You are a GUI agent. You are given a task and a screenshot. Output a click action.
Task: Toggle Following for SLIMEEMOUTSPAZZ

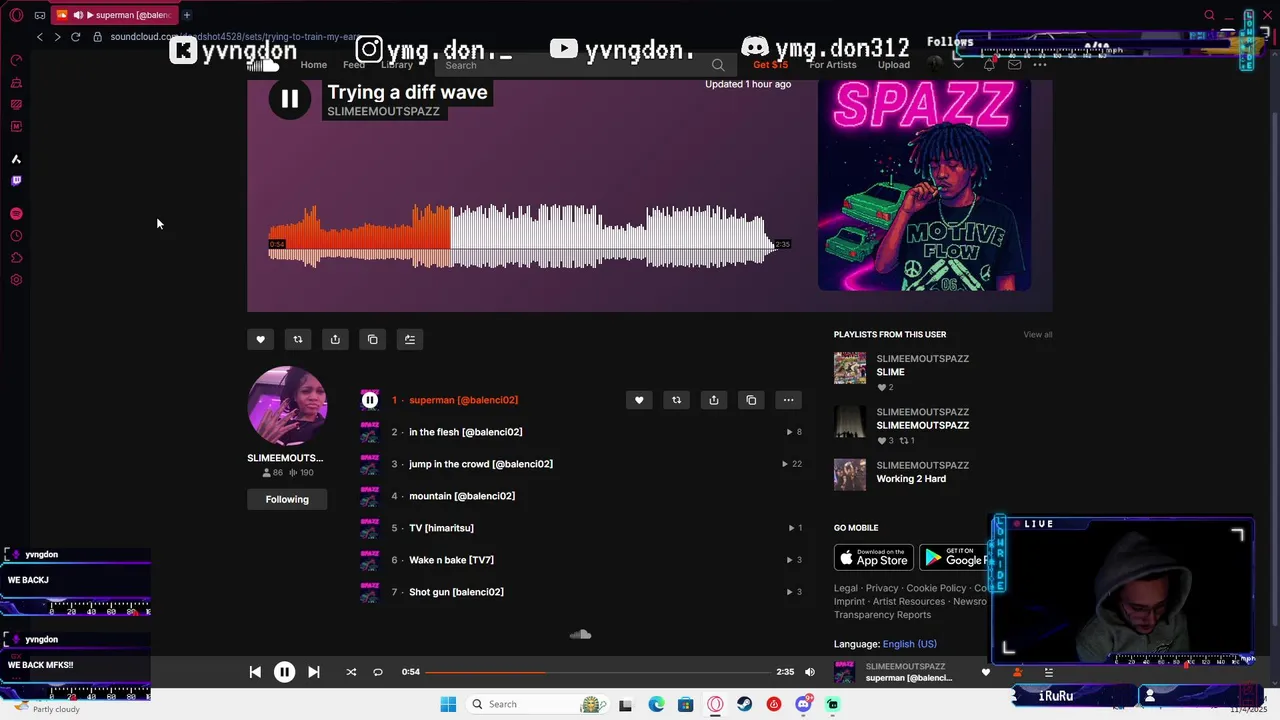click(x=287, y=499)
